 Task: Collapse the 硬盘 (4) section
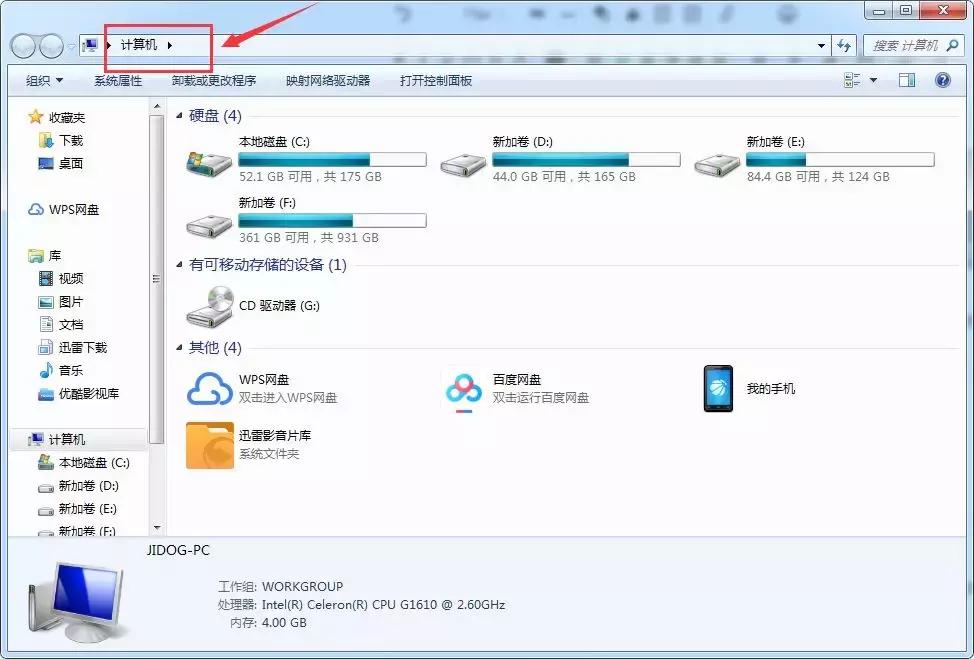point(179,116)
